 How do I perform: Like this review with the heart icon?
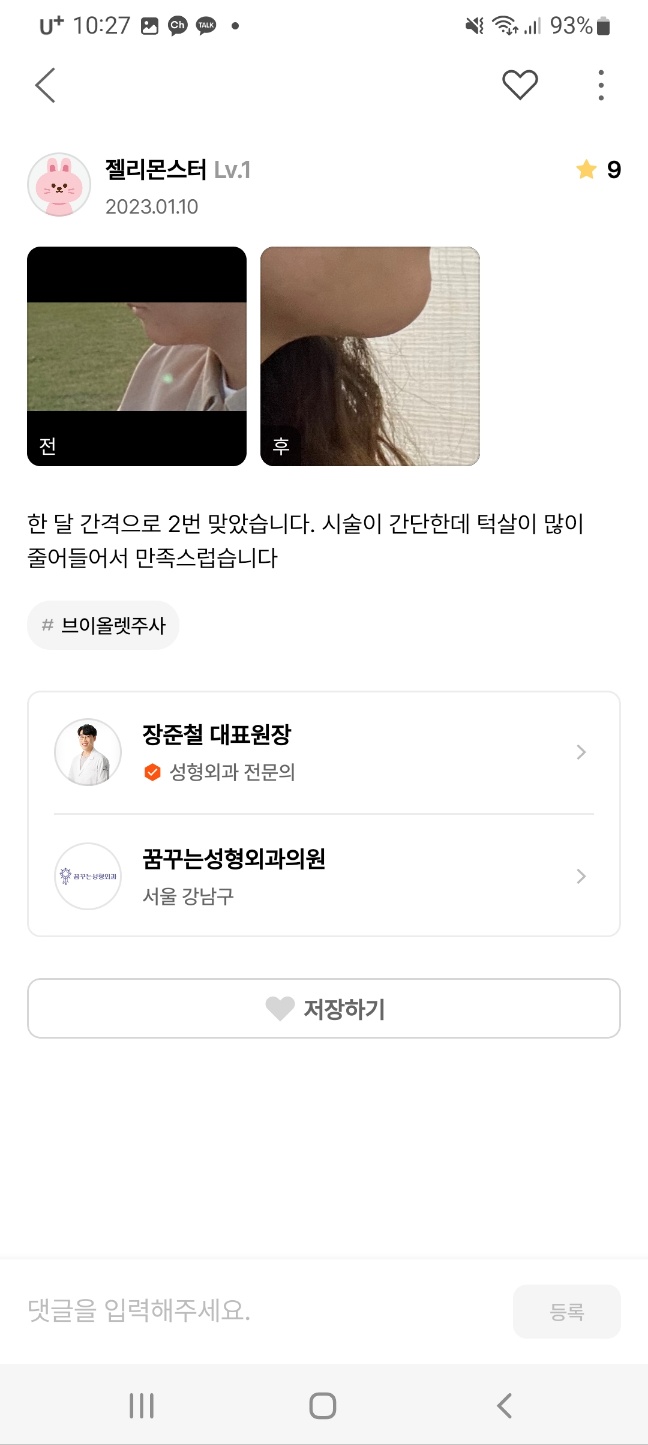click(x=519, y=86)
